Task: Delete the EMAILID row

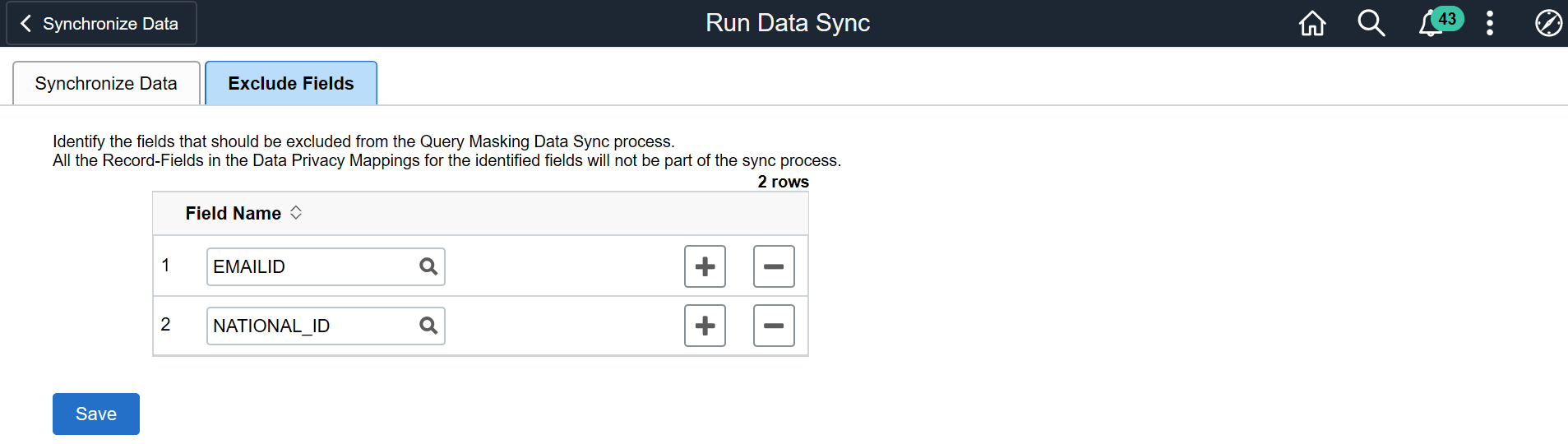Action: tap(774, 266)
